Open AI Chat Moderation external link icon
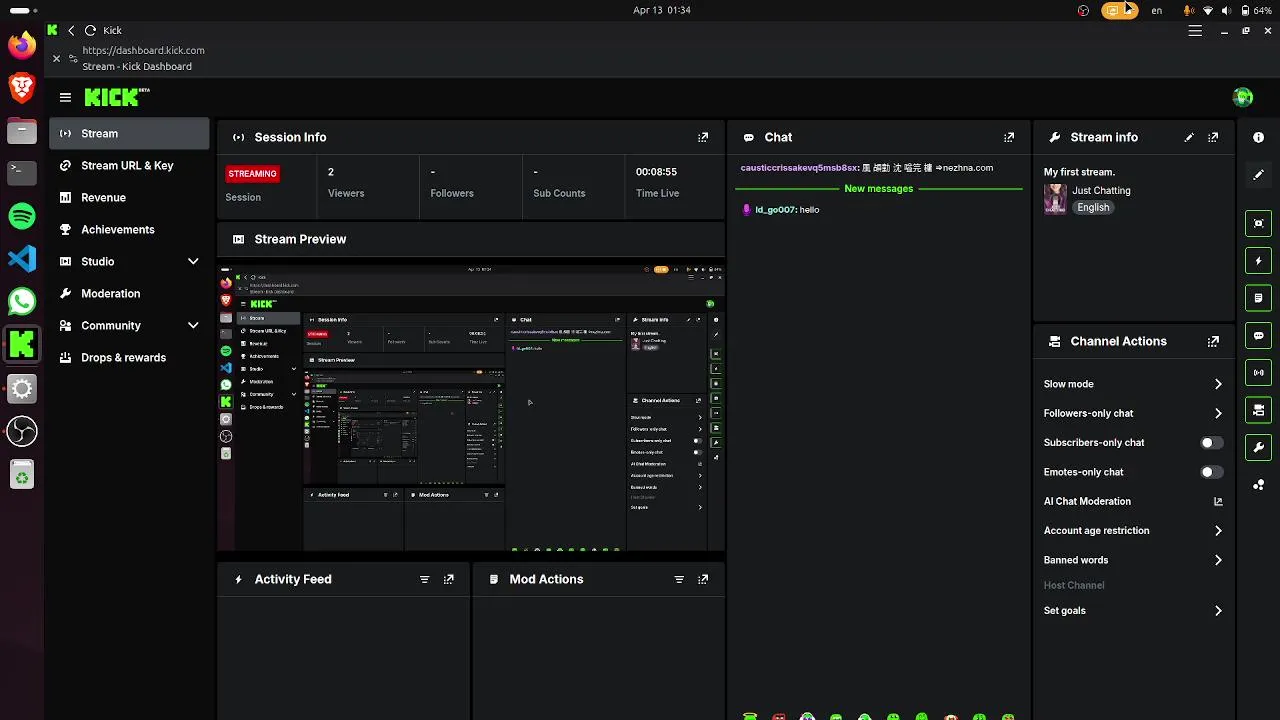1280x720 pixels. [1218, 501]
